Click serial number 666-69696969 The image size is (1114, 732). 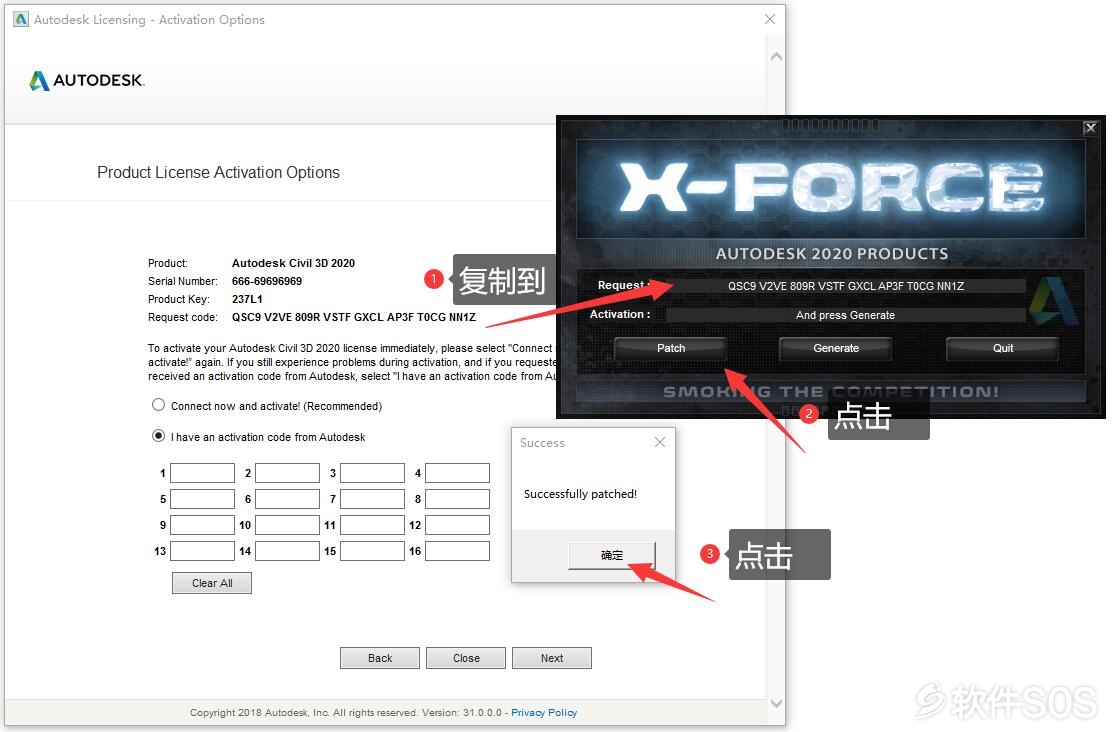pos(266,281)
